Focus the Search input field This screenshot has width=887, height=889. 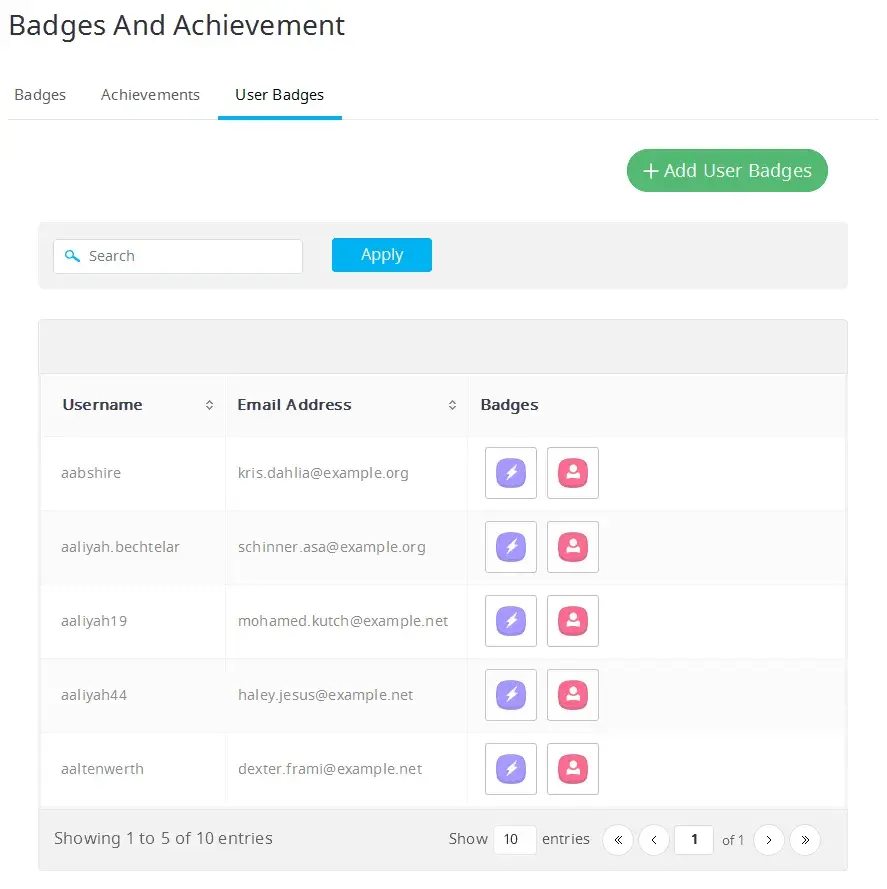pos(190,256)
